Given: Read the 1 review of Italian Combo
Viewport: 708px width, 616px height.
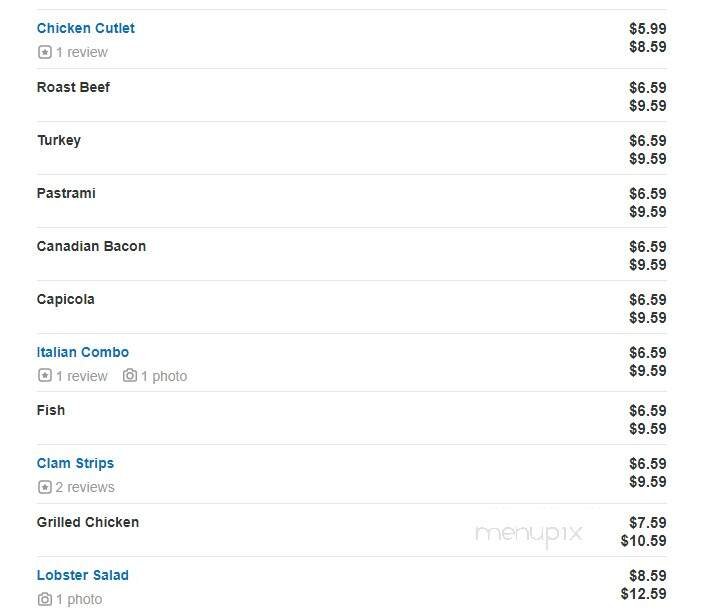Looking at the screenshot, I should [81, 376].
